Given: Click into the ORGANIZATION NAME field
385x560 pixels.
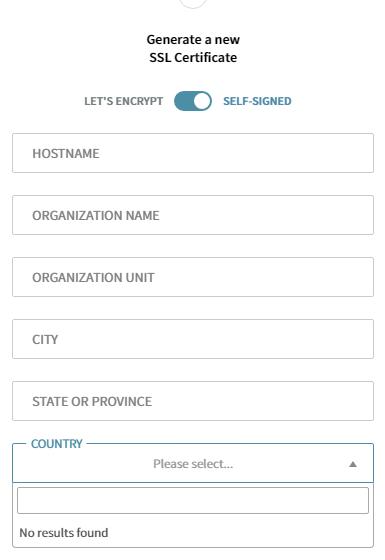Looking at the screenshot, I should 193,215.
